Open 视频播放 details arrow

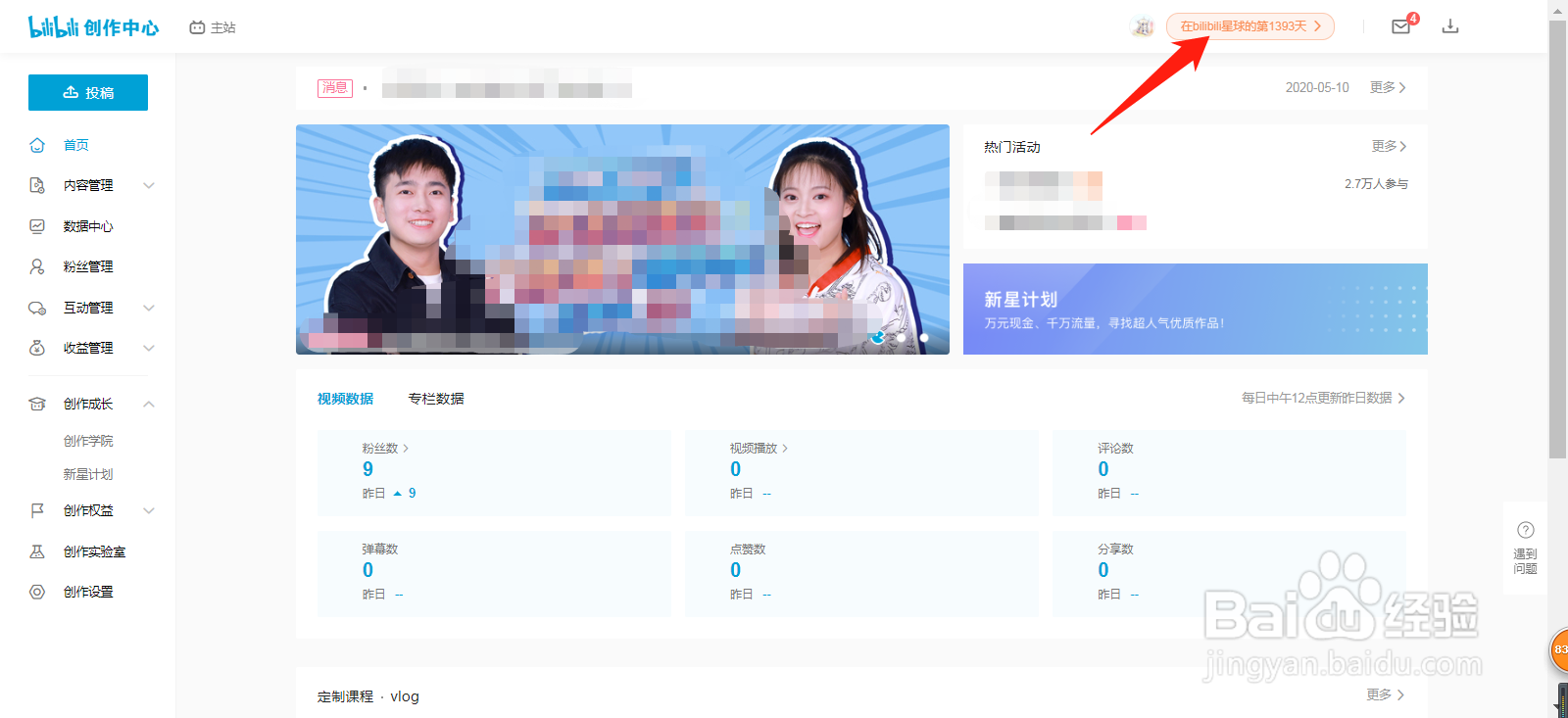point(785,449)
